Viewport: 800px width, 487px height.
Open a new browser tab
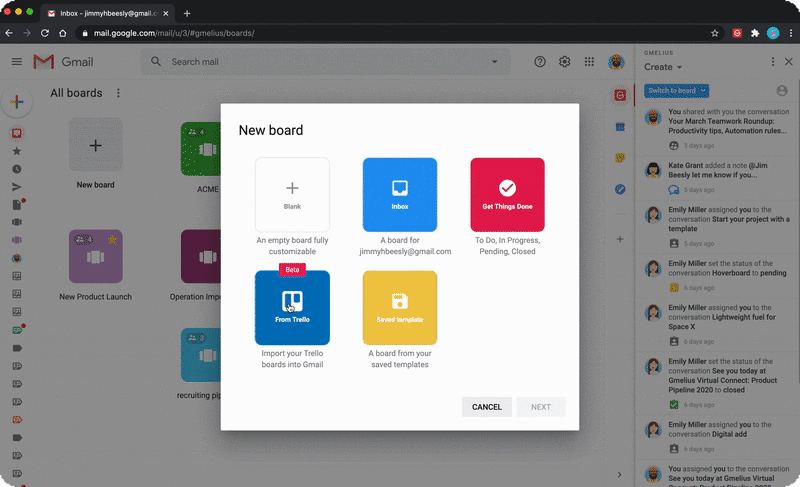187,14
